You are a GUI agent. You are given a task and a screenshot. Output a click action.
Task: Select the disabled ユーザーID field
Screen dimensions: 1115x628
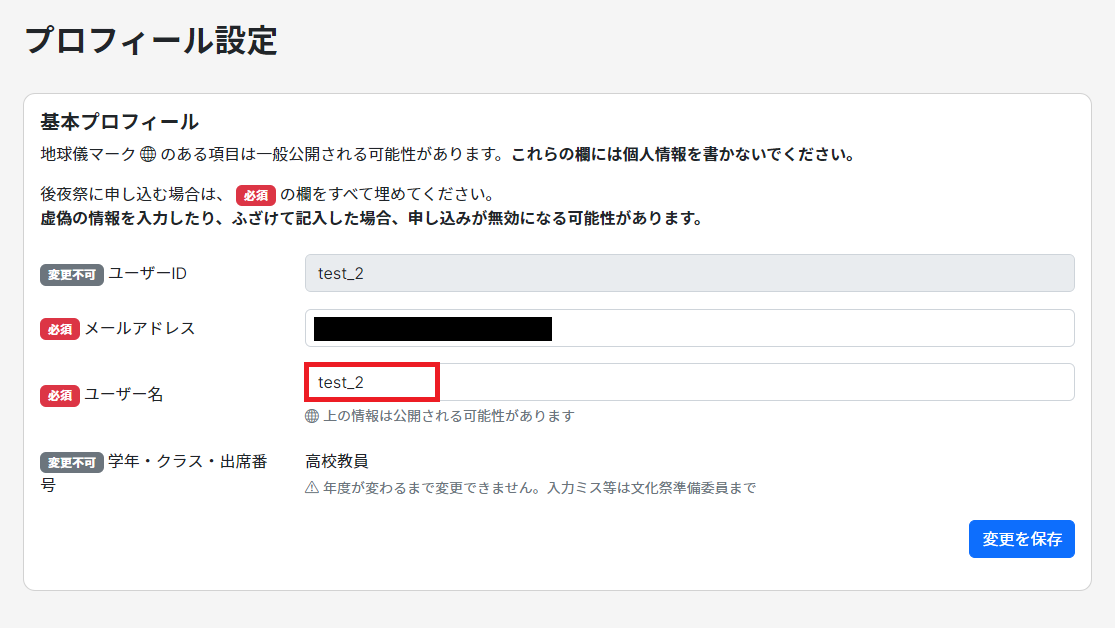point(689,273)
